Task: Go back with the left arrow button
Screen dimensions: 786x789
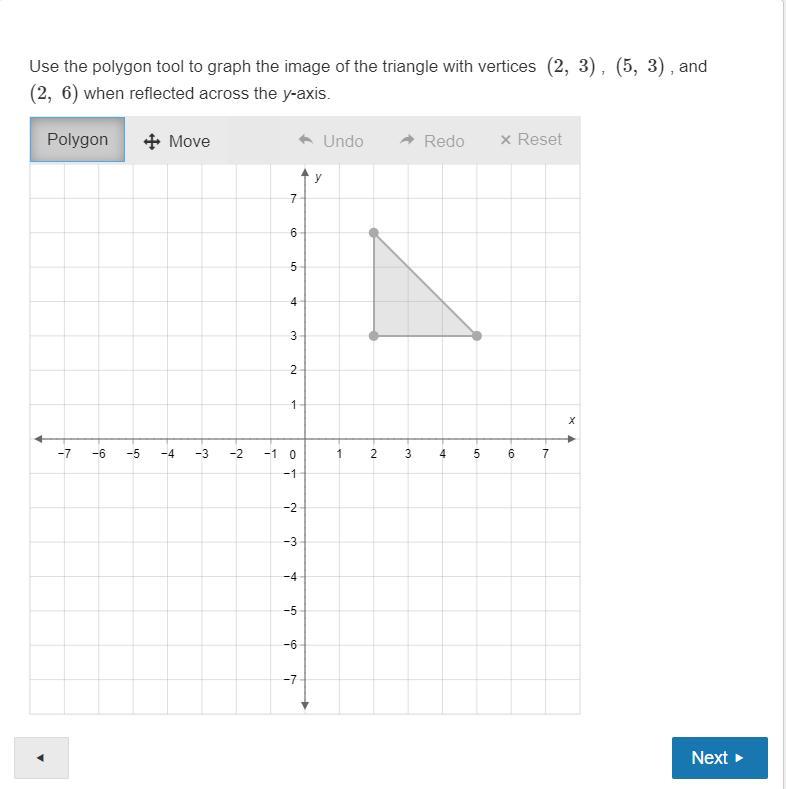Action: 41,757
